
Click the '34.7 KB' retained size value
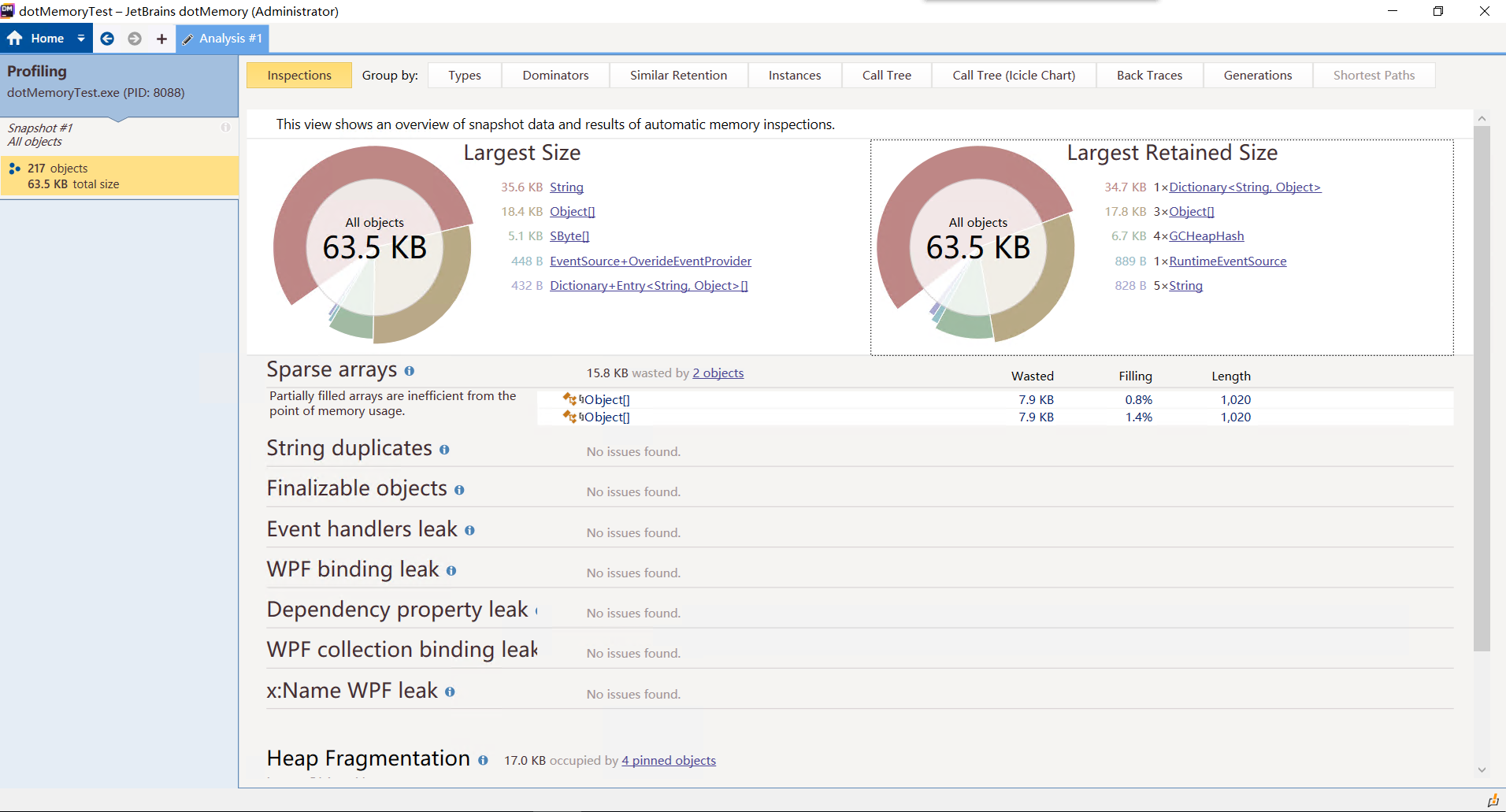[x=1126, y=187]
